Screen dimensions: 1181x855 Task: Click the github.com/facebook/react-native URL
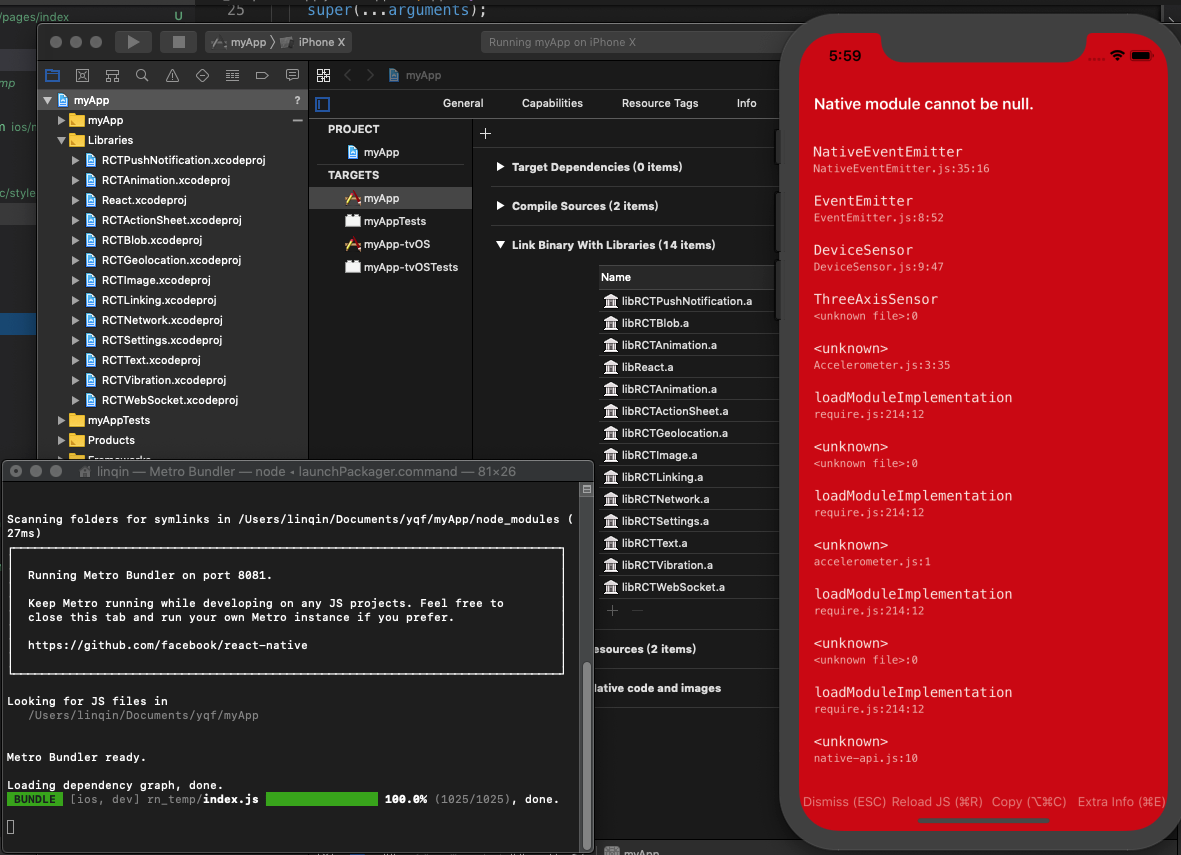click(167, 645)
